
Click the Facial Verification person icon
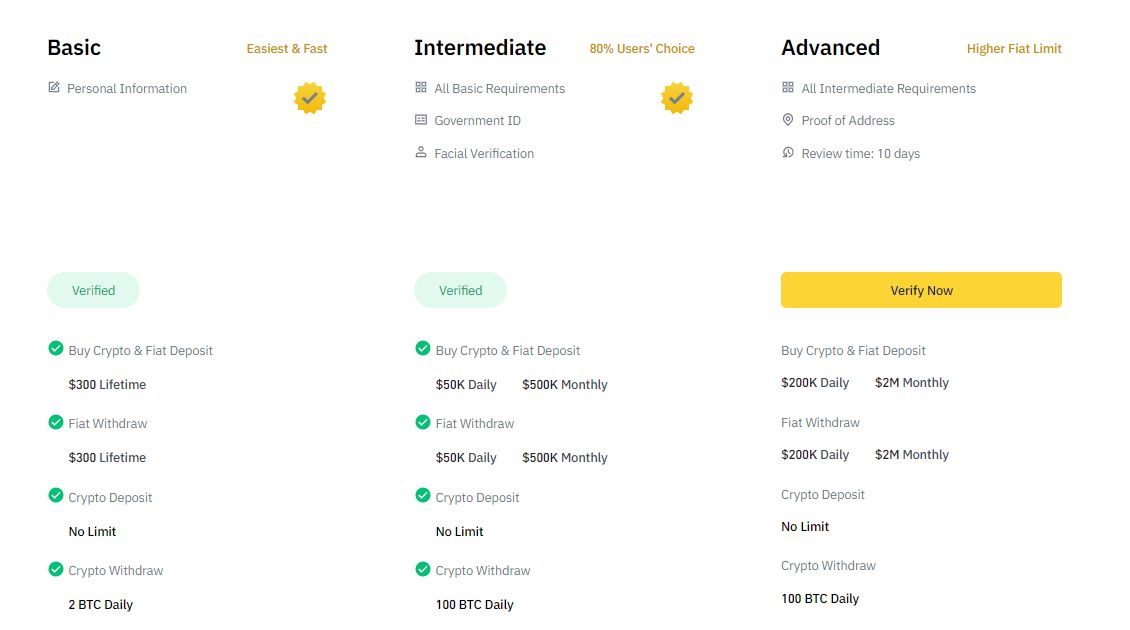pyautogui.click(x=421, y=153)
